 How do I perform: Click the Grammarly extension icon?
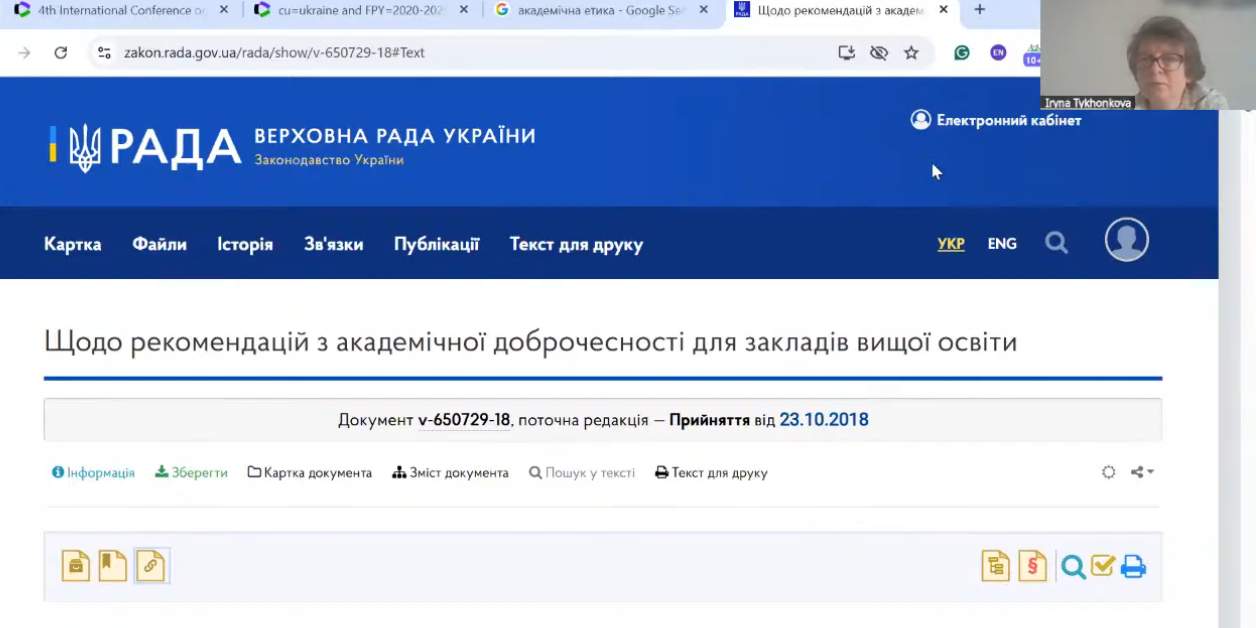point(961,53)
